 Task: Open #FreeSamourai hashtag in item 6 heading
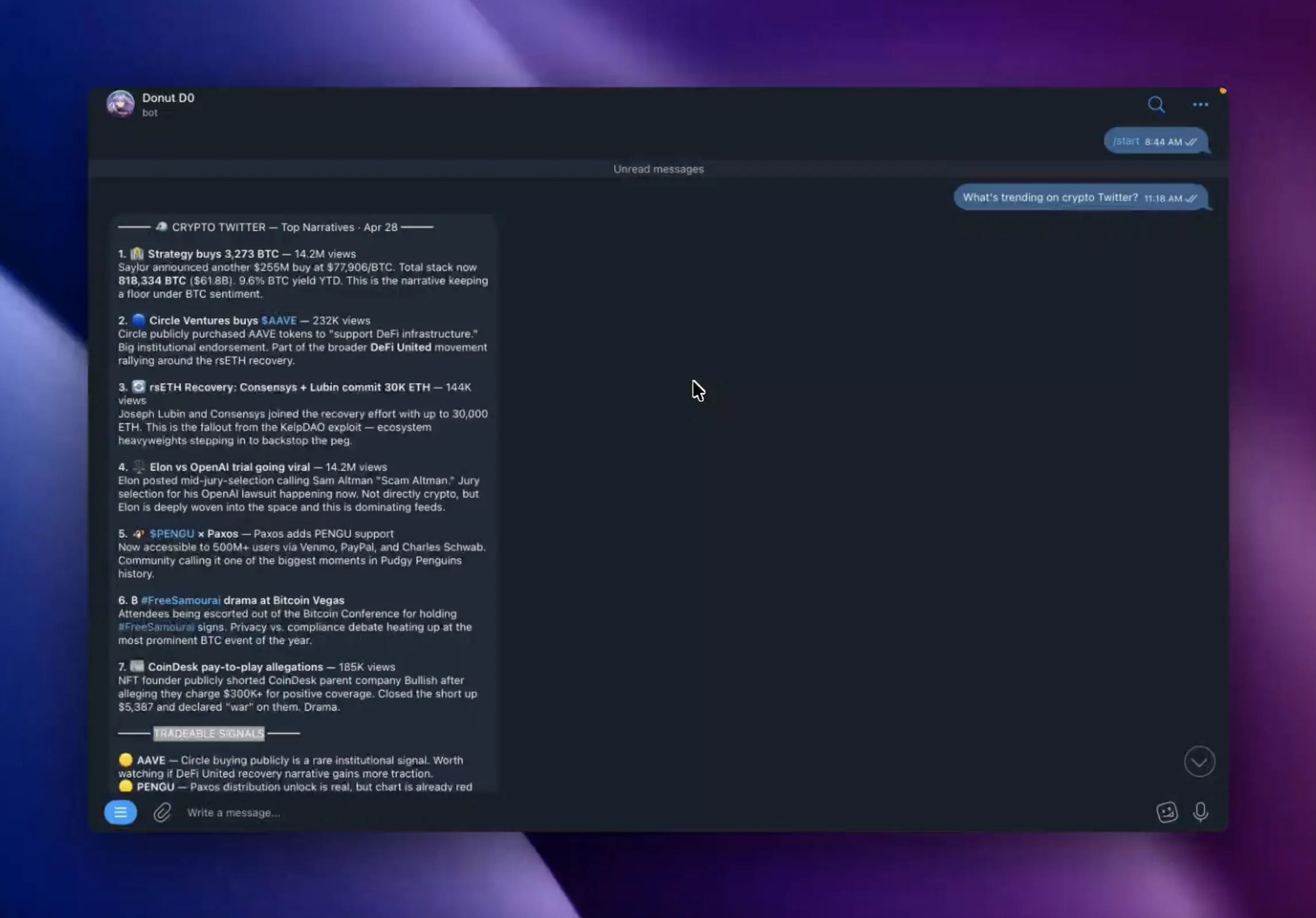[x=180, y=600]
